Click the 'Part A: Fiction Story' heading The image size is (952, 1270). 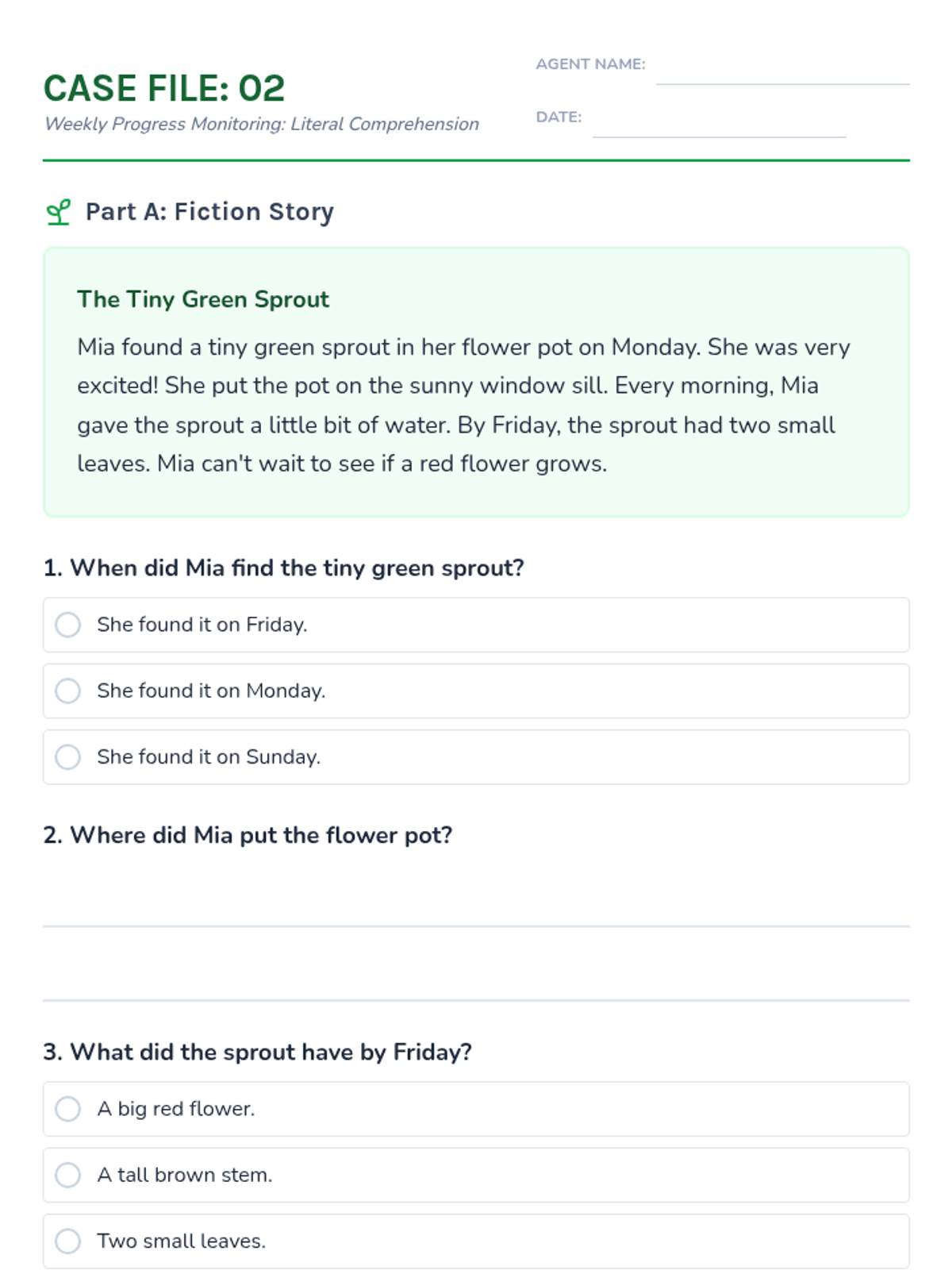point(209,212)
